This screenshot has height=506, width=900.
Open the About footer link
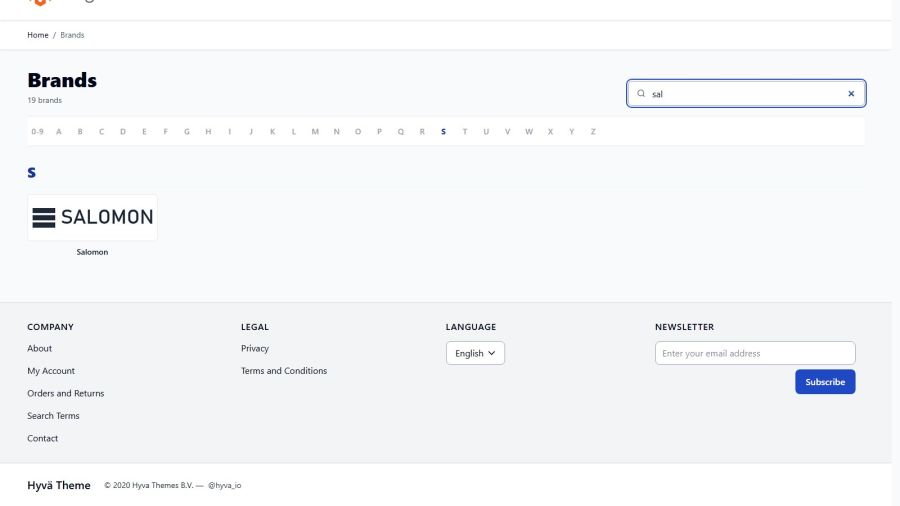(x=40, y=348)
